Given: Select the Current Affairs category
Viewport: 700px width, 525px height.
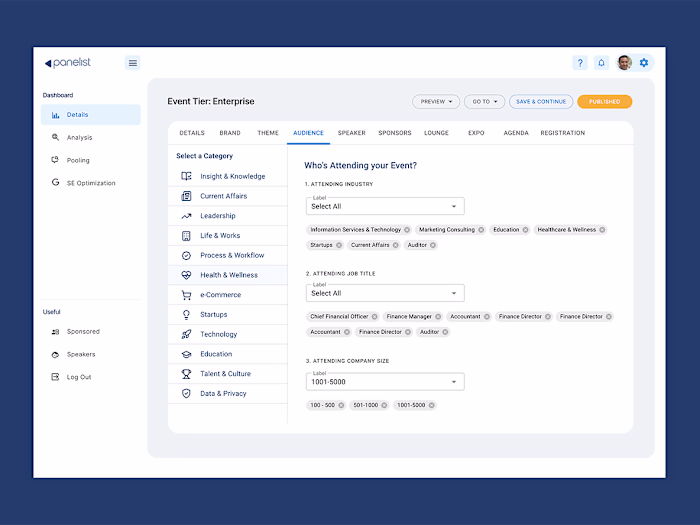Looking at the screenshot, I should tap(228, 196).
